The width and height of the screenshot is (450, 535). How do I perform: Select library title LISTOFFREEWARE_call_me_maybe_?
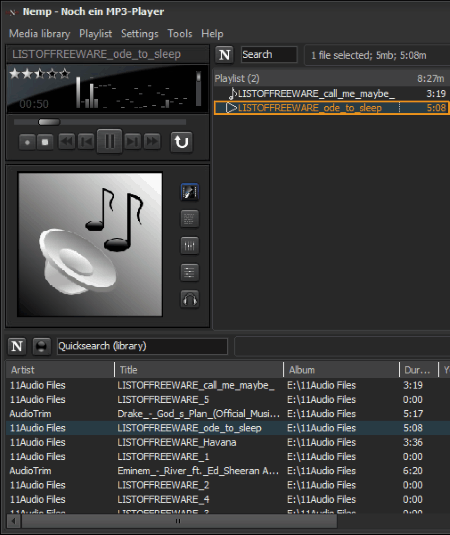coord(196,385)
